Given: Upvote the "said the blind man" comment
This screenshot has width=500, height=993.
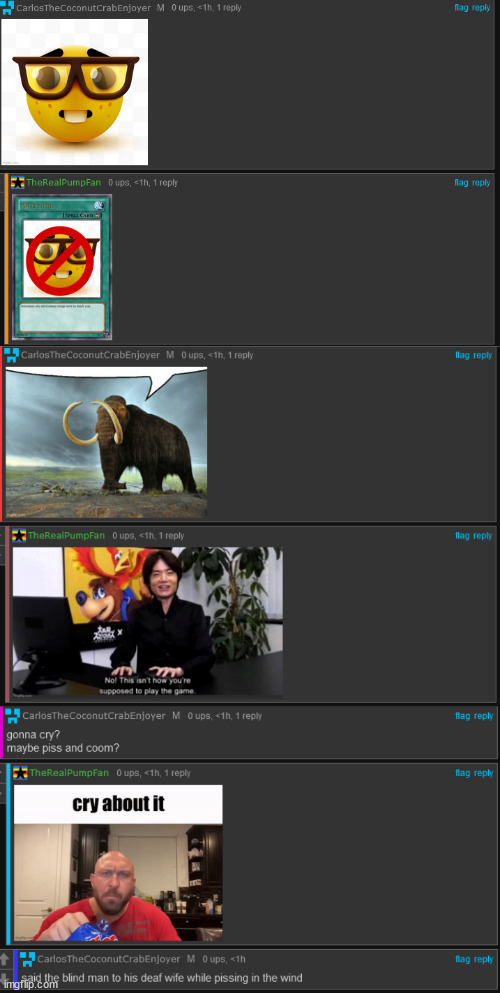Looking at the screenshot, I should [x=5, y=959].
